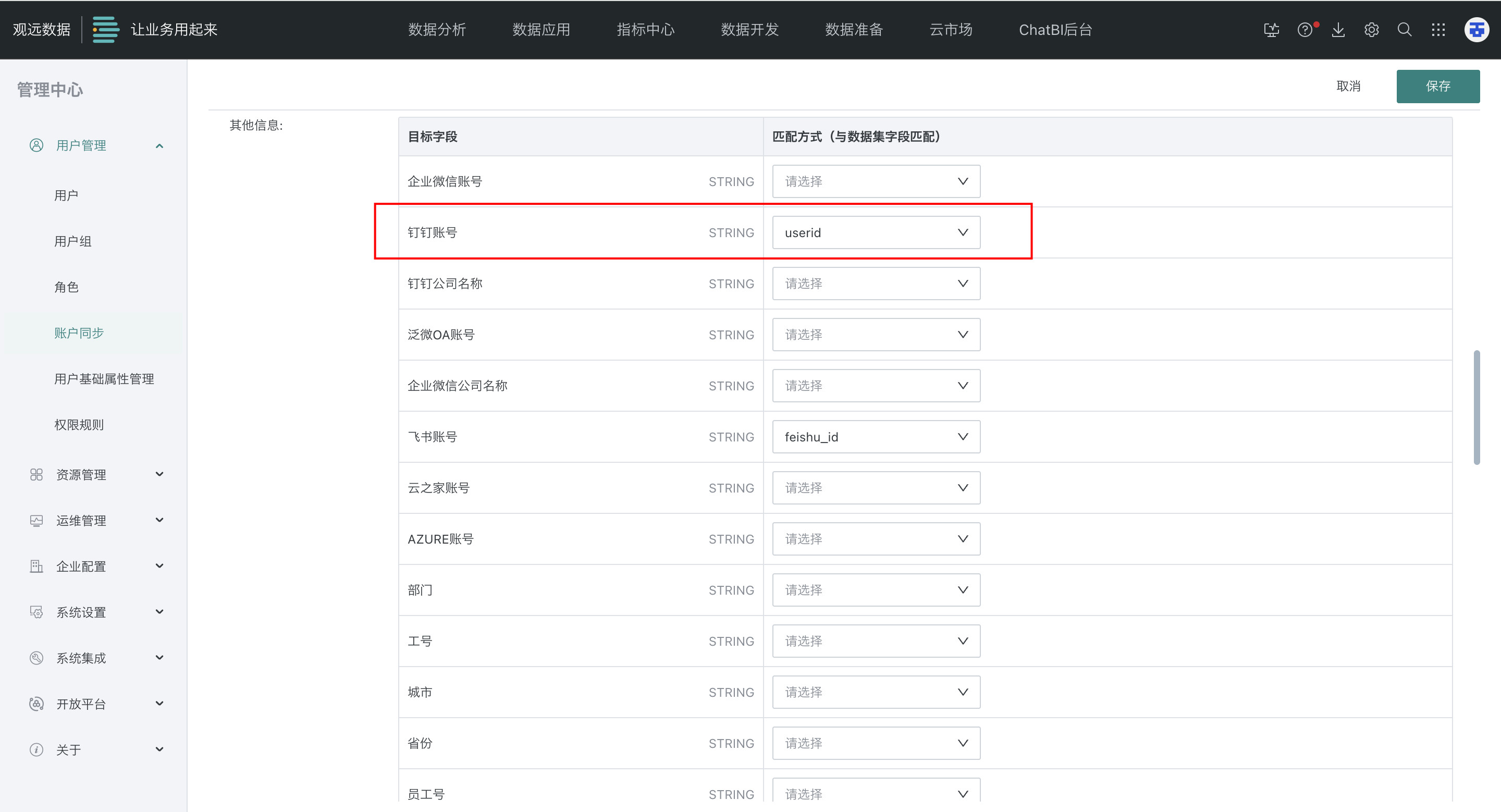
Task: Open the apps grid icon
Action: (x=1438, y=30)
